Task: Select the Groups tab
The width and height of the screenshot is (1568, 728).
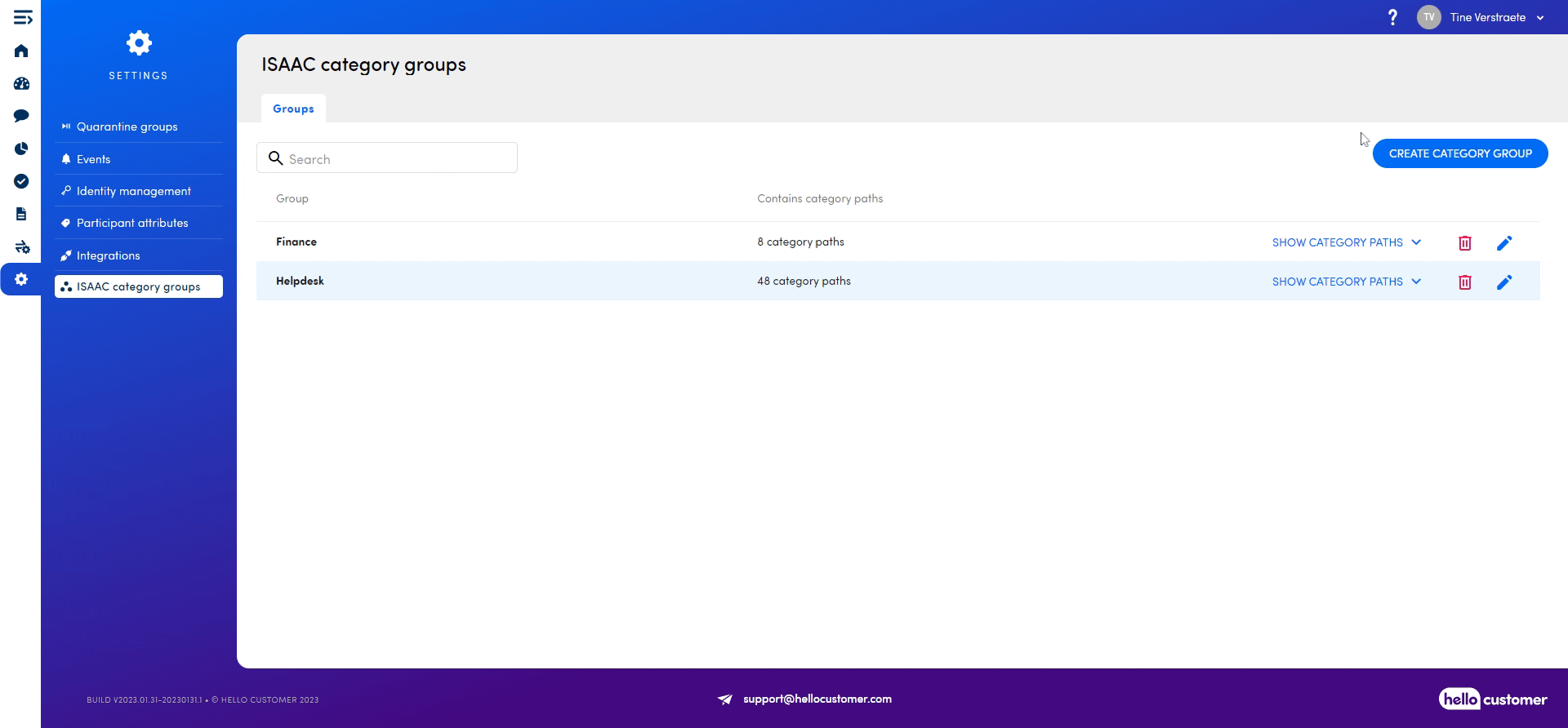Action: point(293,109)
